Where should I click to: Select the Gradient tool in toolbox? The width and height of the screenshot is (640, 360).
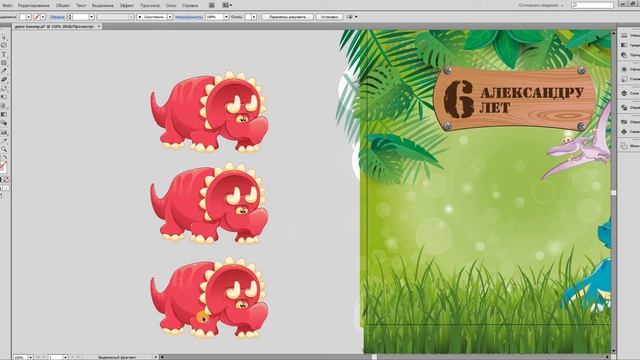pos(4,114)
